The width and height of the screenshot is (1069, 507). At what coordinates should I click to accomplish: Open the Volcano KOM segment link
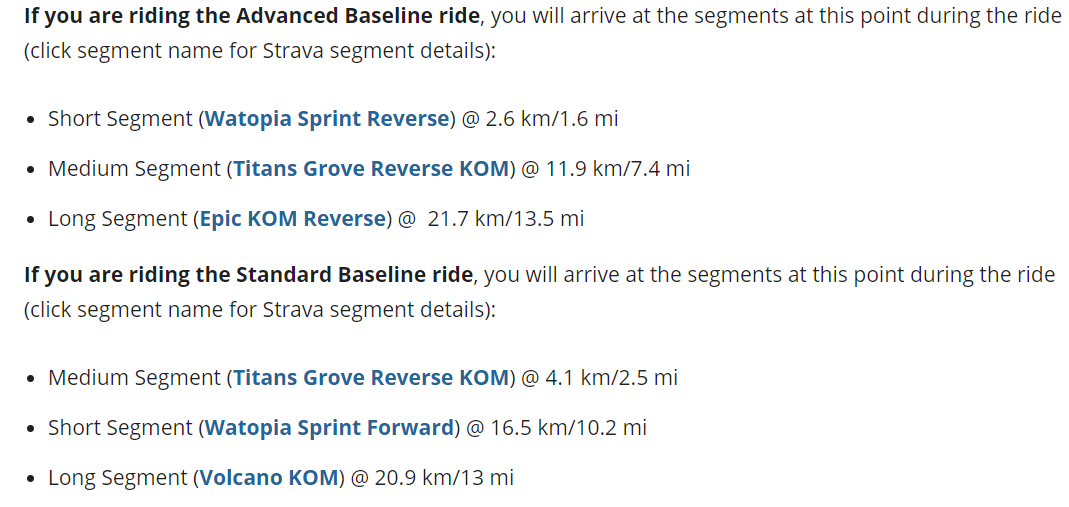pyautogui.click(x=269, y=477)
